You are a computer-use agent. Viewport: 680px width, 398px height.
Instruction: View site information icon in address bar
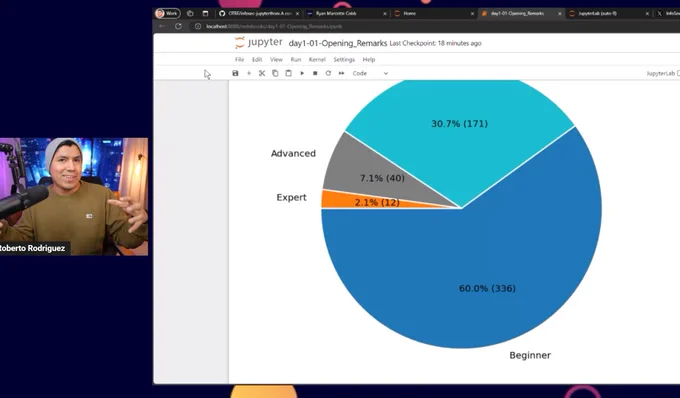click(x=198, y=26)
